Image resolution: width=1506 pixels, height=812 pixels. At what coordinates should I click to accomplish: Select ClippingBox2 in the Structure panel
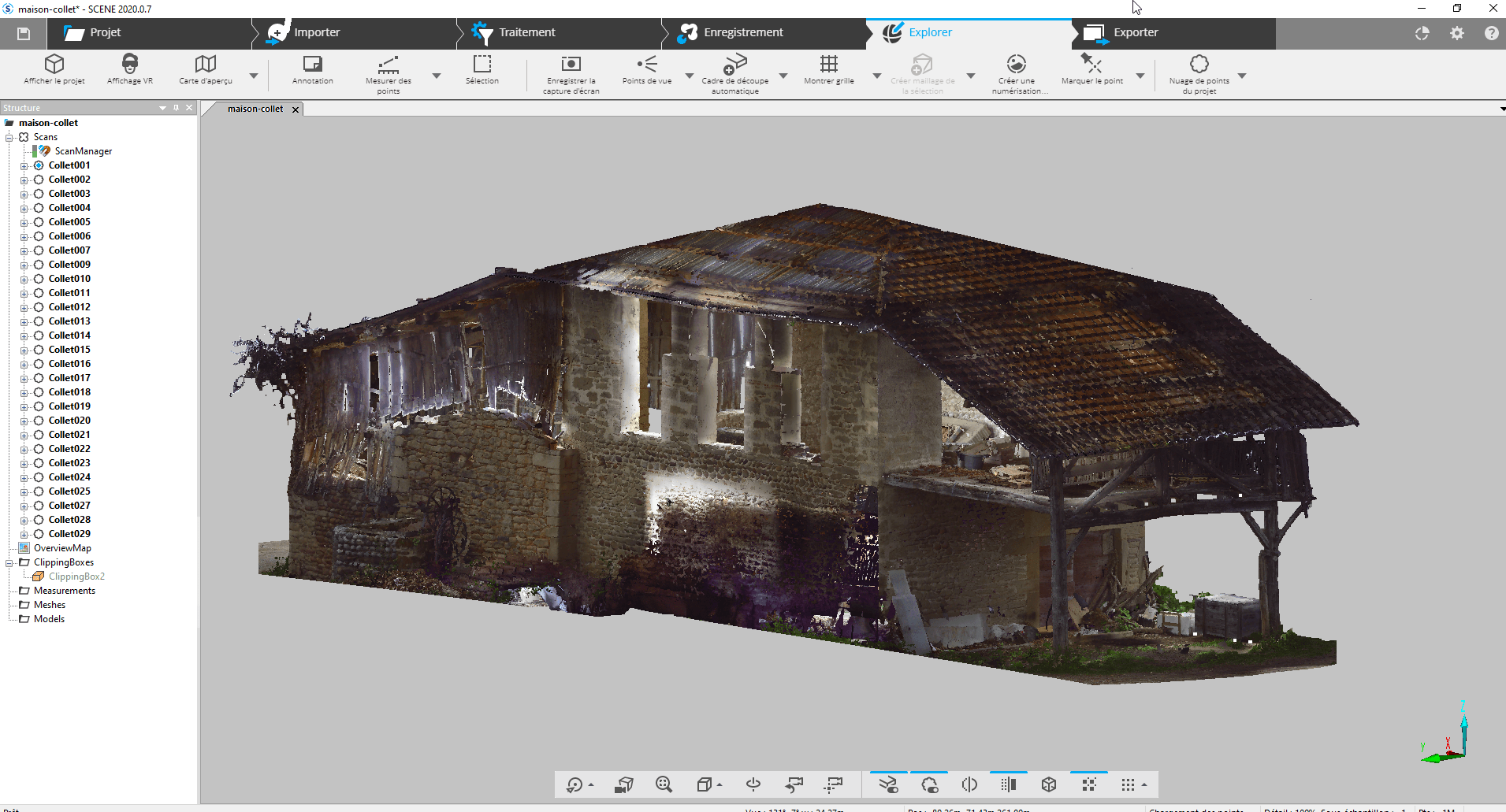point(76,576)
